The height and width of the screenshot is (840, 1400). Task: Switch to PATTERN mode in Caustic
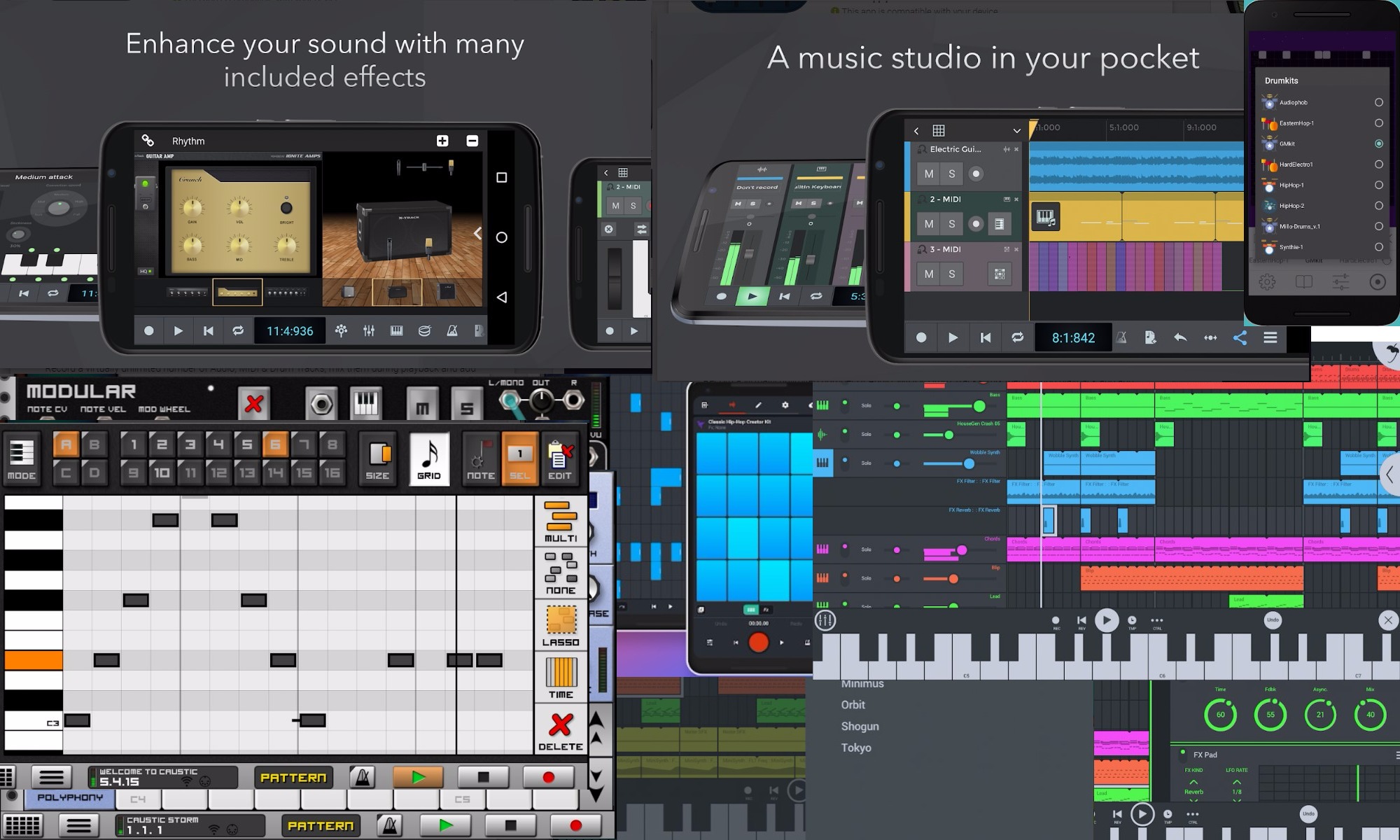coord(293,777)
